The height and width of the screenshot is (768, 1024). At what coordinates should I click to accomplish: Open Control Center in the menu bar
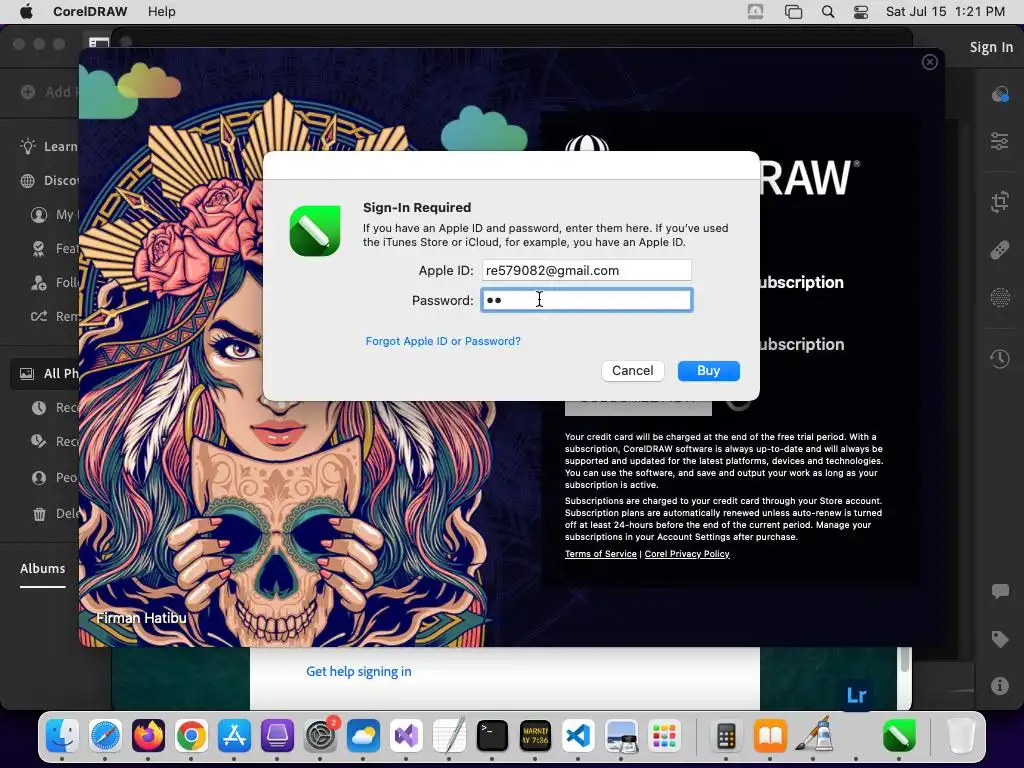click(861, 12)
